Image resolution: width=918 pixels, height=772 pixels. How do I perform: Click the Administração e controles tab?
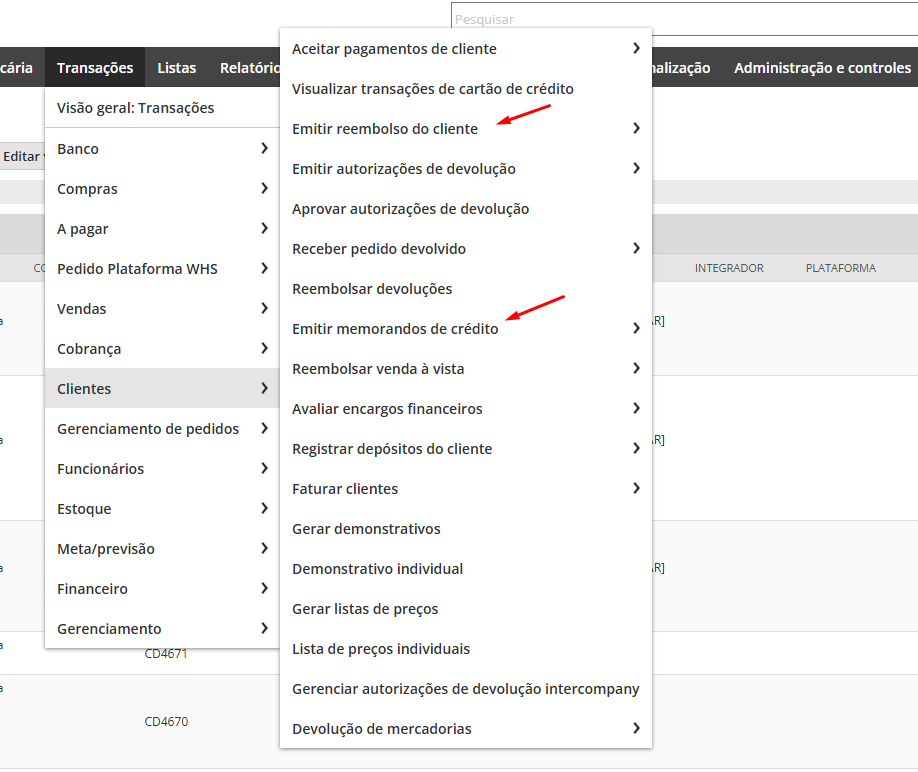pos(822,68)
